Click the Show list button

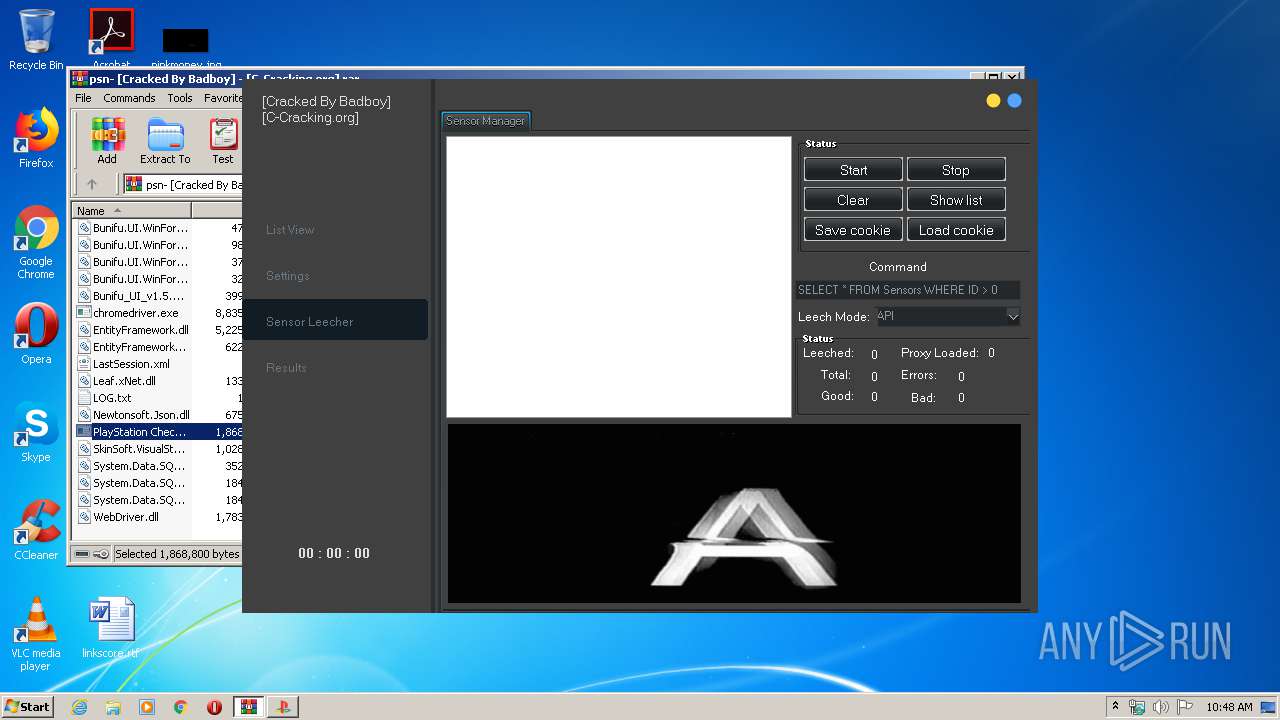coord(956,200)
